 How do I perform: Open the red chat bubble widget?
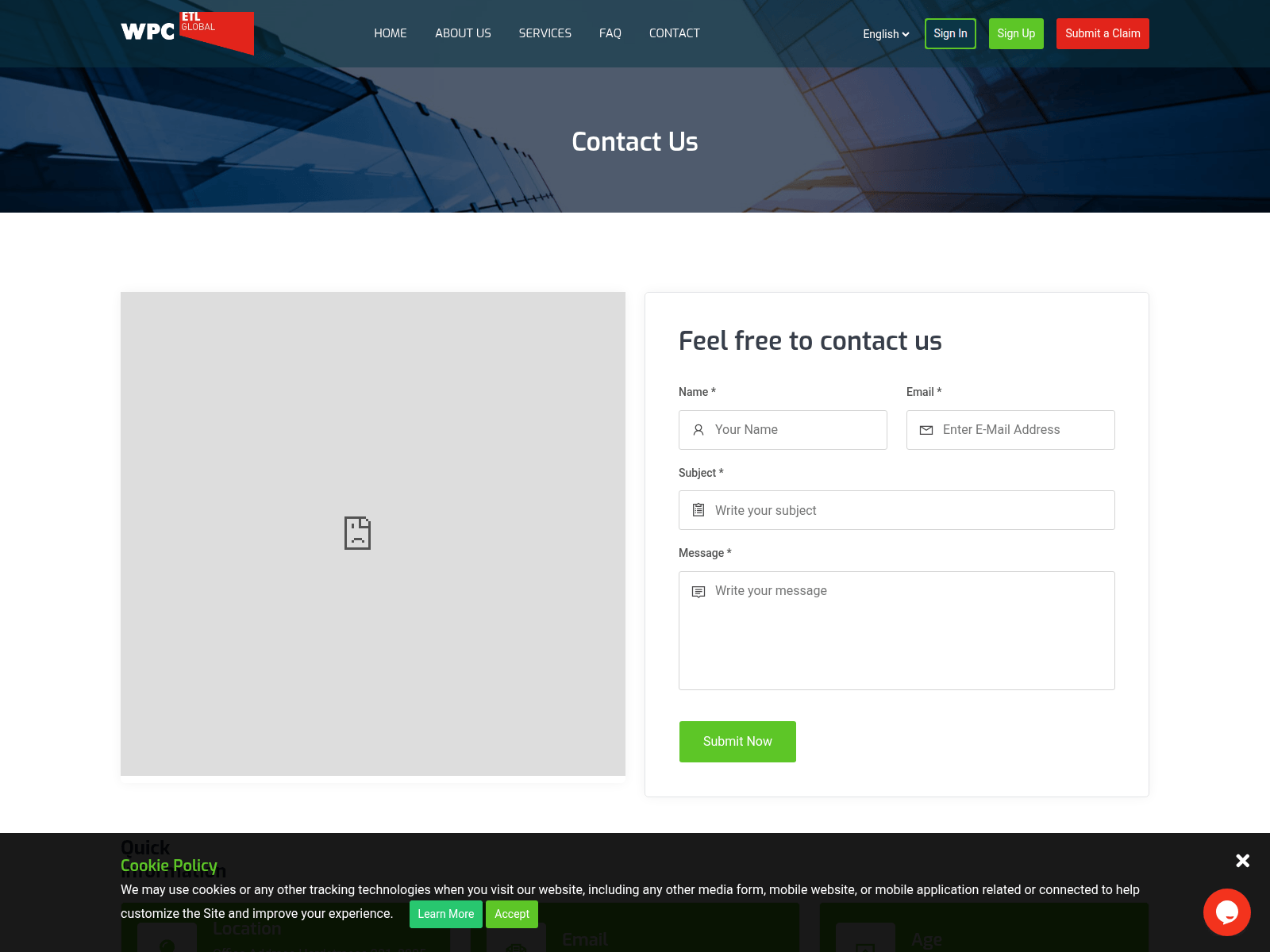pos(1227,912)
